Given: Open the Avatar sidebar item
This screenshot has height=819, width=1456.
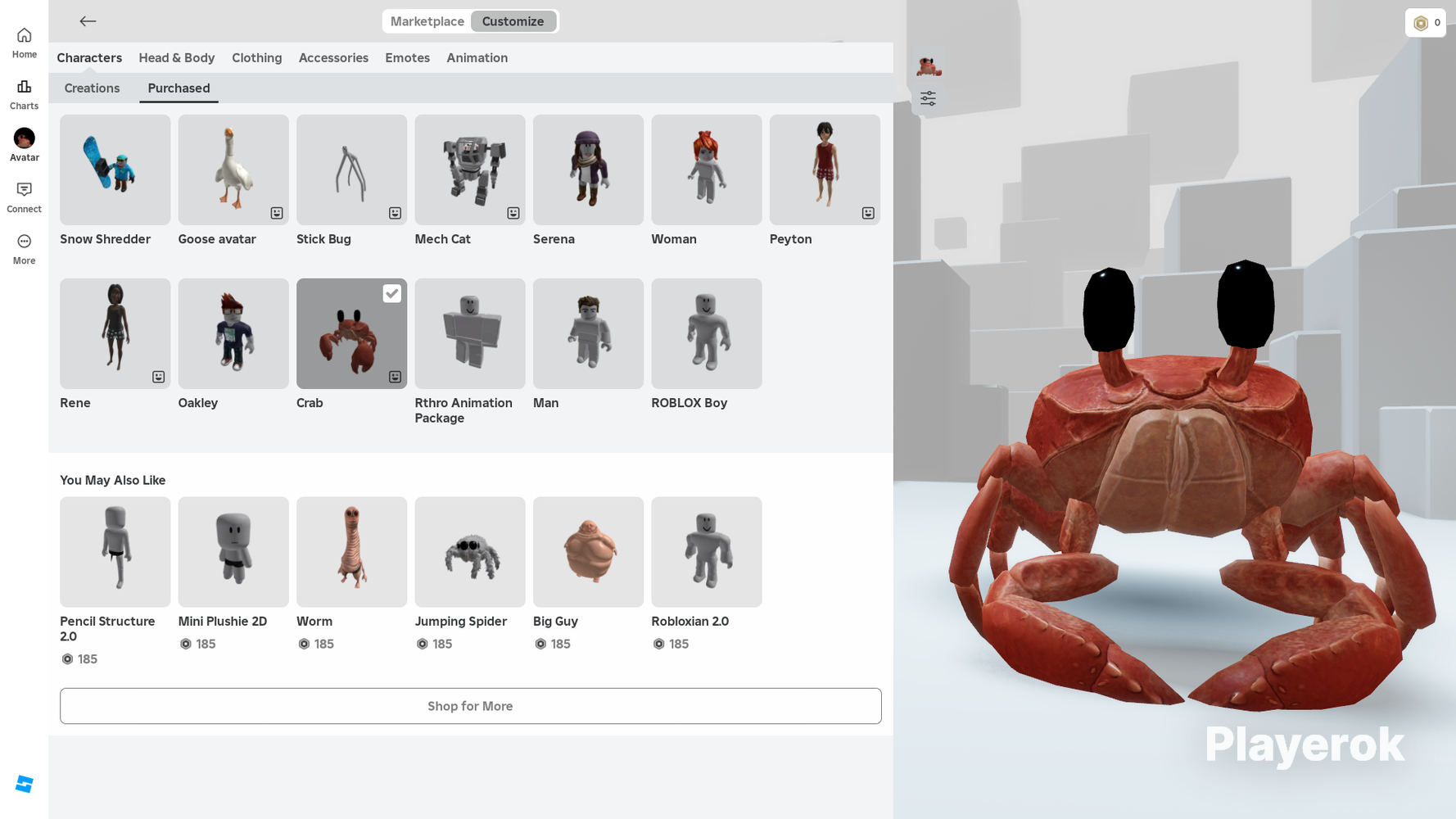Looking at the screenshot, I should (x=24, y=146).
